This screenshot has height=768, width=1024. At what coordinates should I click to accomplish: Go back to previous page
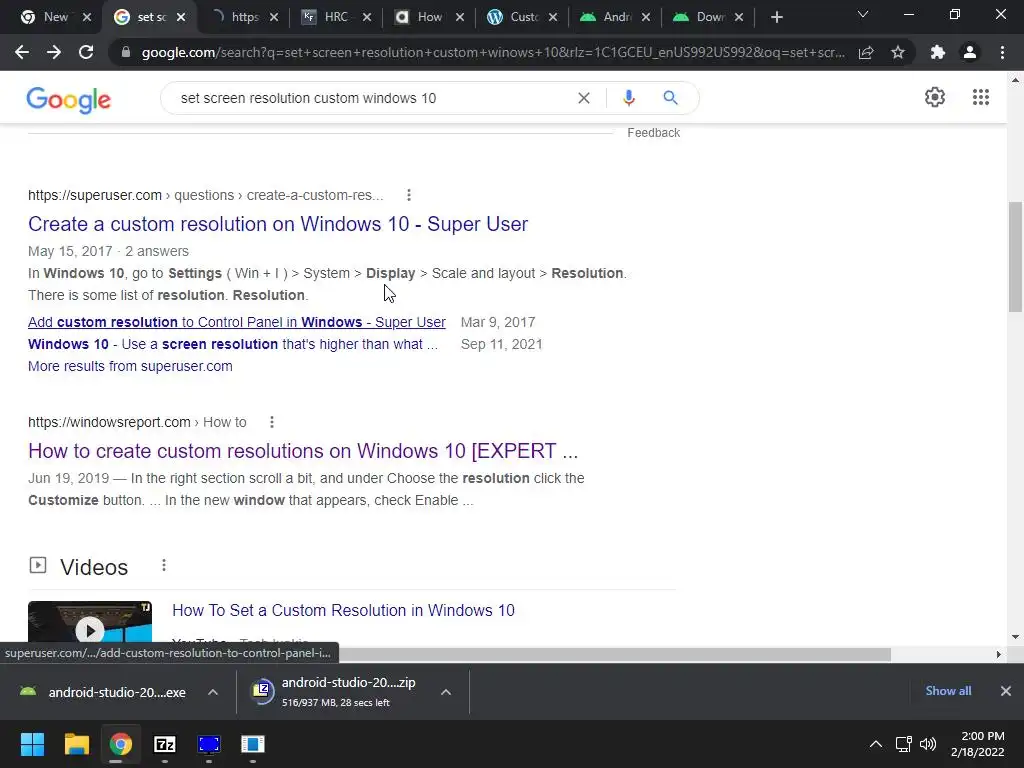coord(22,52)
